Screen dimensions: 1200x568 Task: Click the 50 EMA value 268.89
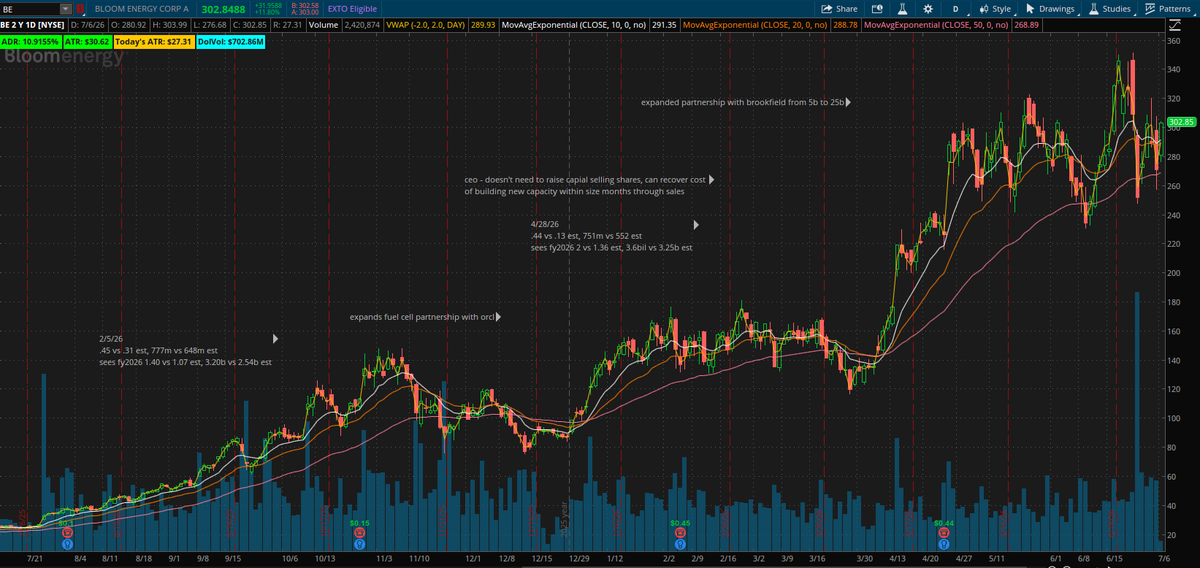pos(1027,23)
